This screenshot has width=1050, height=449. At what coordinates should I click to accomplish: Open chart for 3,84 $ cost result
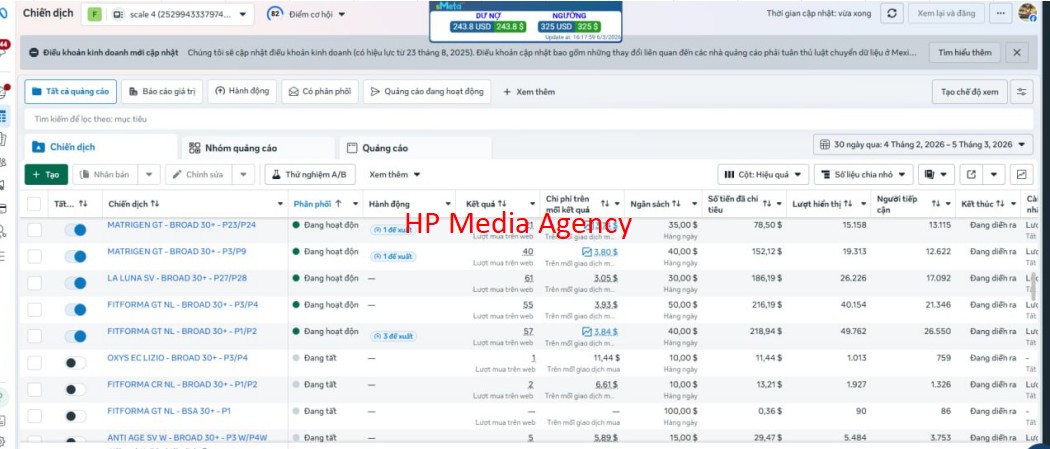(587, 331)
